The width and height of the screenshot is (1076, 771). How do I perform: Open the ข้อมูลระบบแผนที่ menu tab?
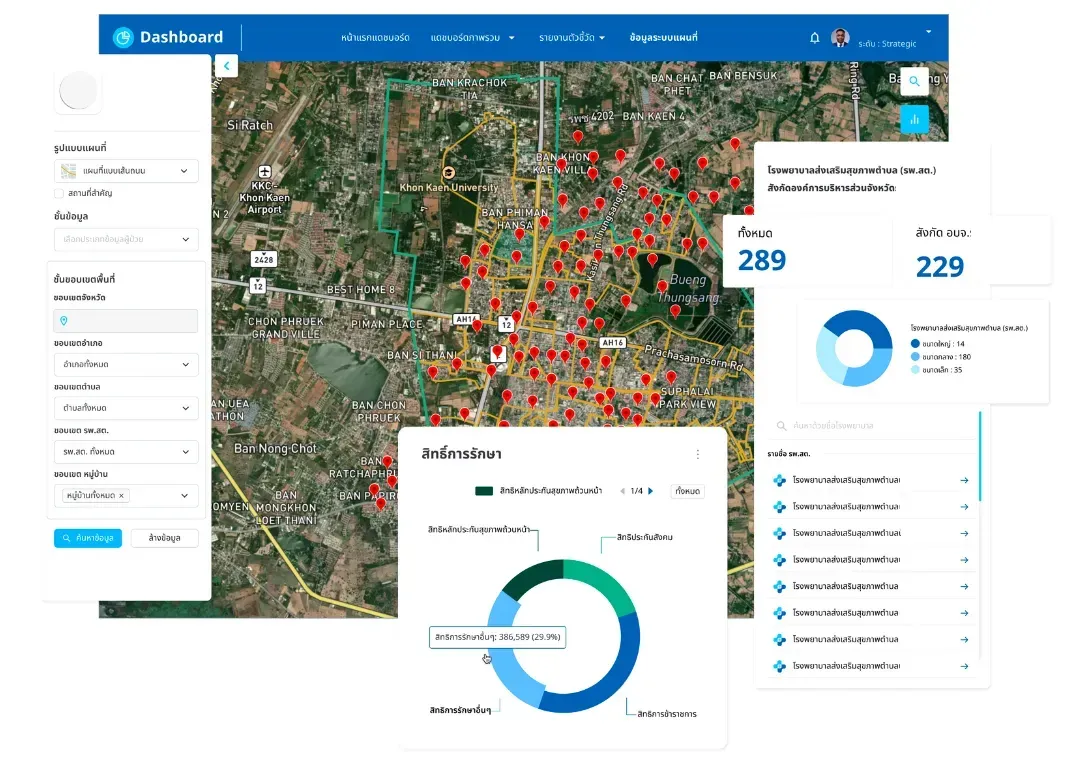[x=663, y=37]
